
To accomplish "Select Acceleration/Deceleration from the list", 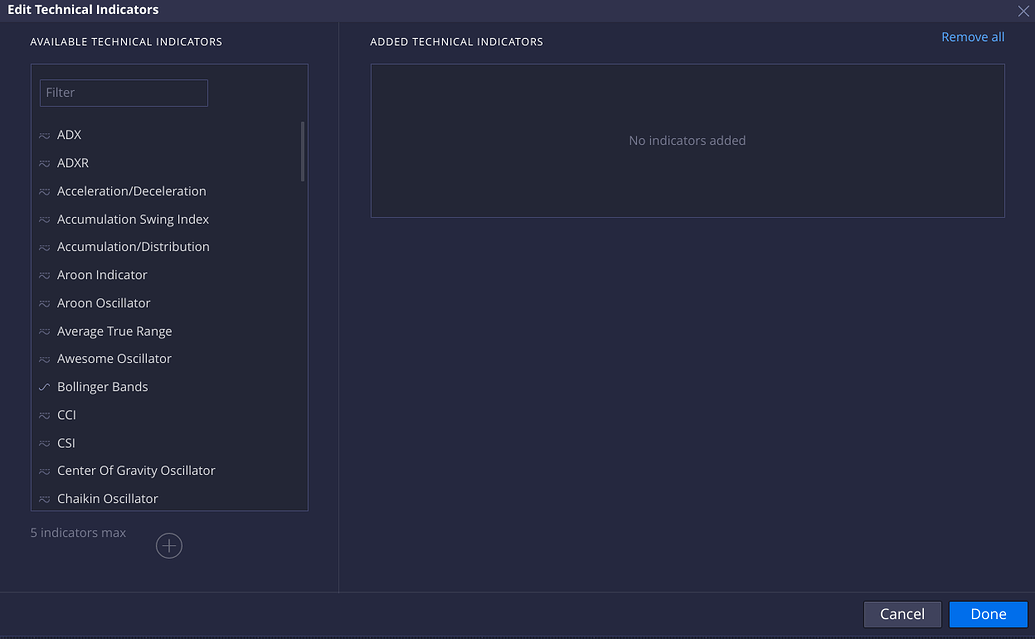I will tap(131, 190).
